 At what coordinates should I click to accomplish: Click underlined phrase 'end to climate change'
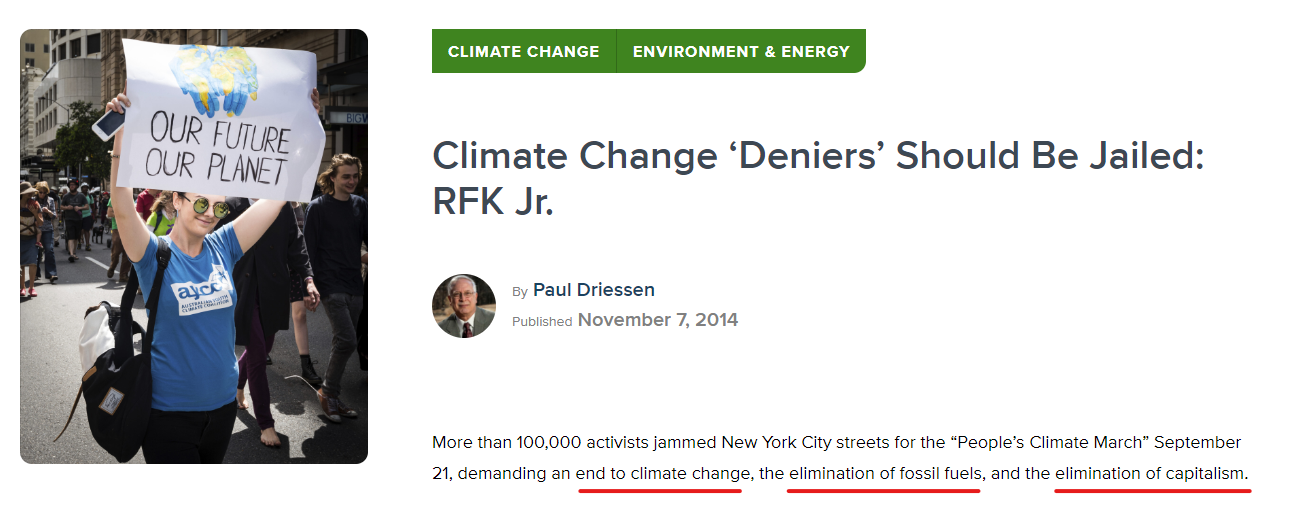[x=662, y=473]
